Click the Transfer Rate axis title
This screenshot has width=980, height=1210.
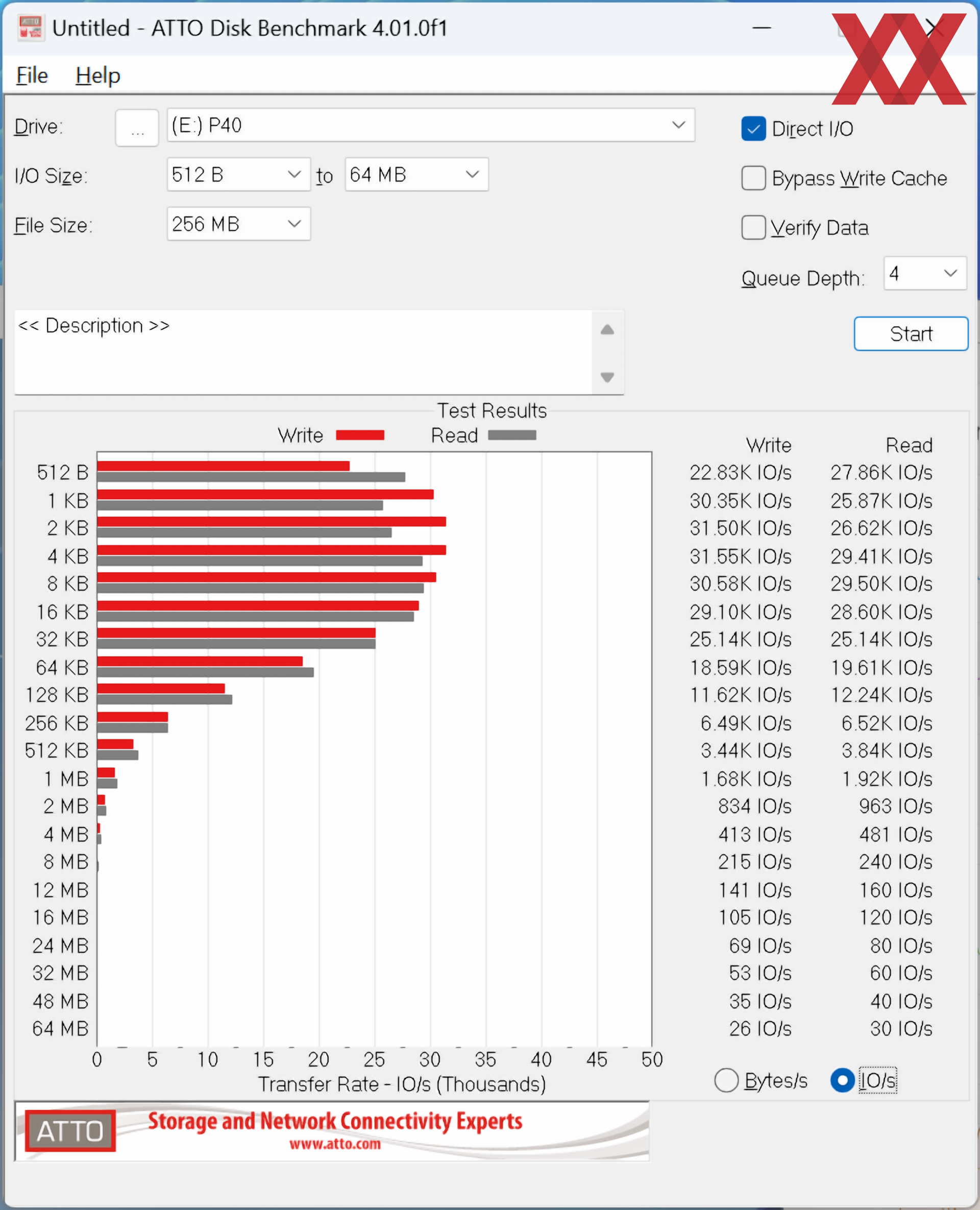402,1084
